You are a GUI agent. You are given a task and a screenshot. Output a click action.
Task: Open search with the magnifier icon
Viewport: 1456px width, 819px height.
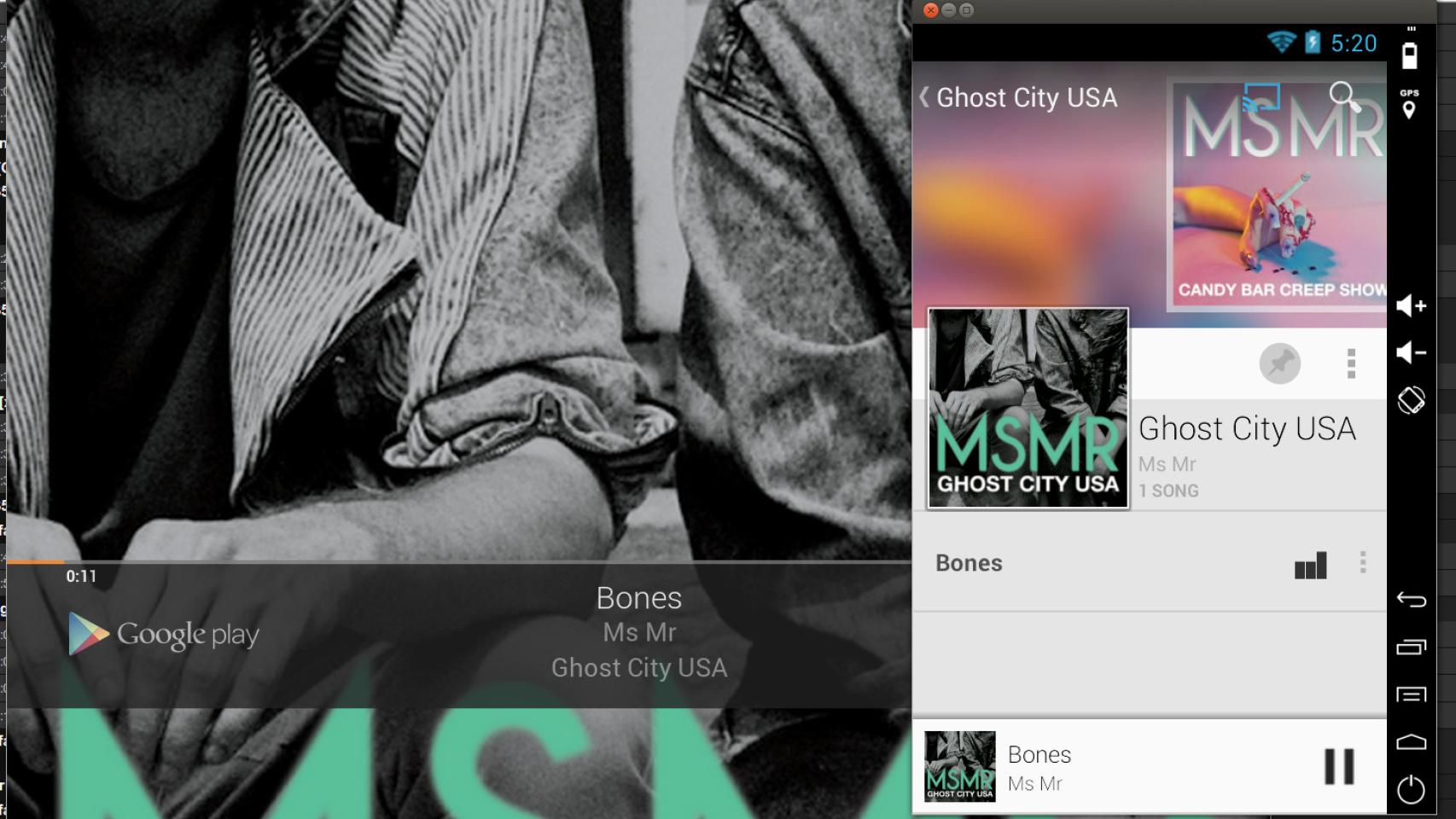pyautogui.click(x=1345, y=97)
